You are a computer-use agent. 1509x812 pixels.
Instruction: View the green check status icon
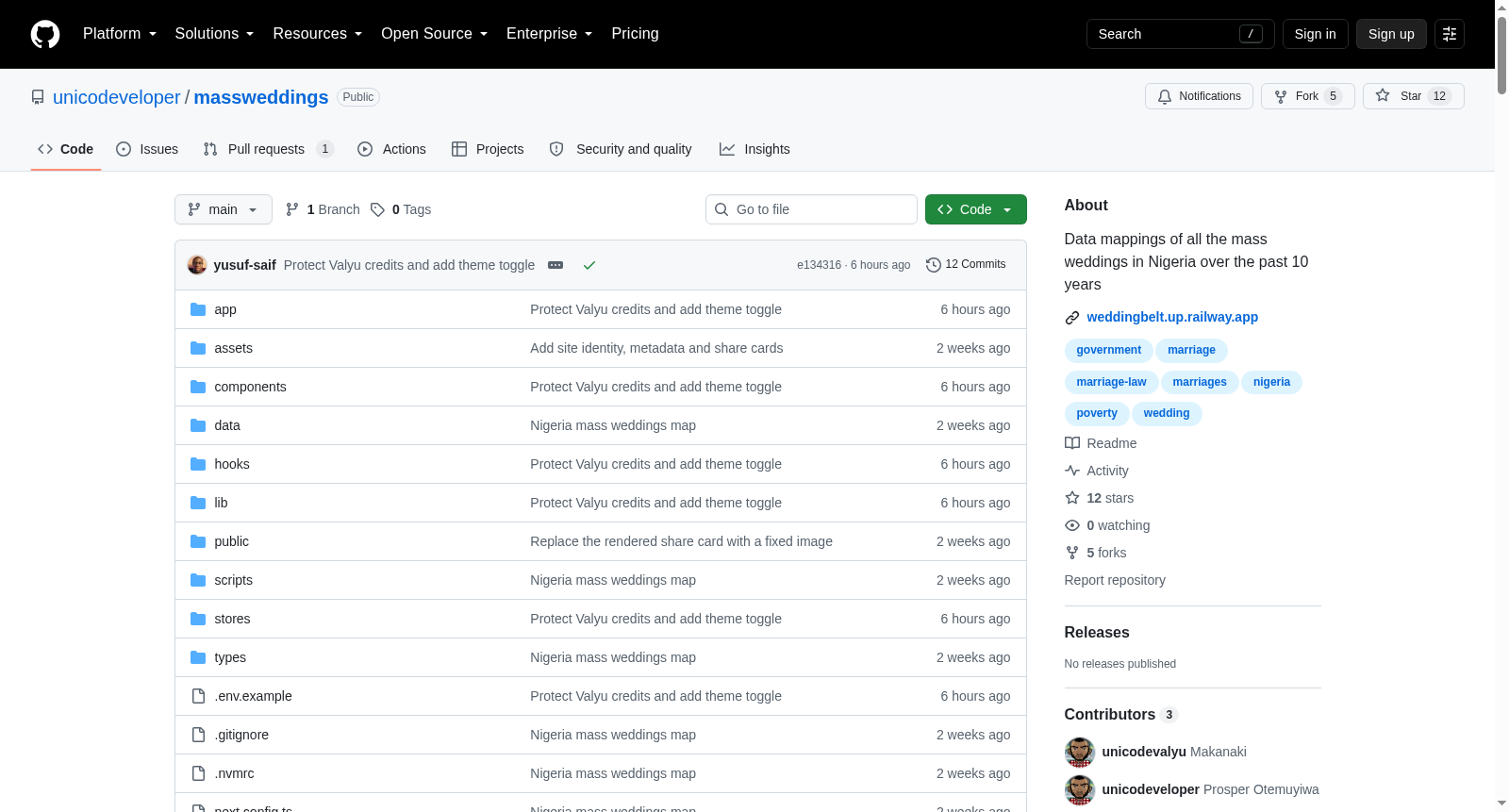point(589,265)
